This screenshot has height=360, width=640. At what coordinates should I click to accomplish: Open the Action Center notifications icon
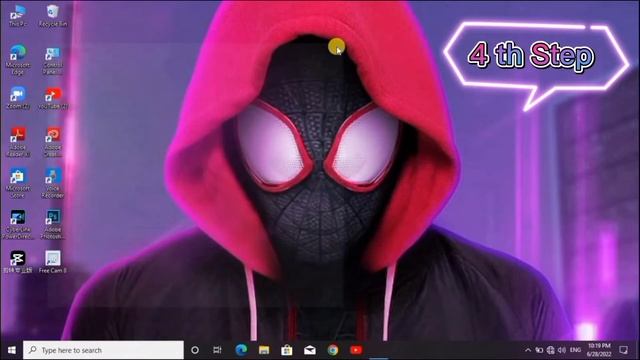[623, 350]
